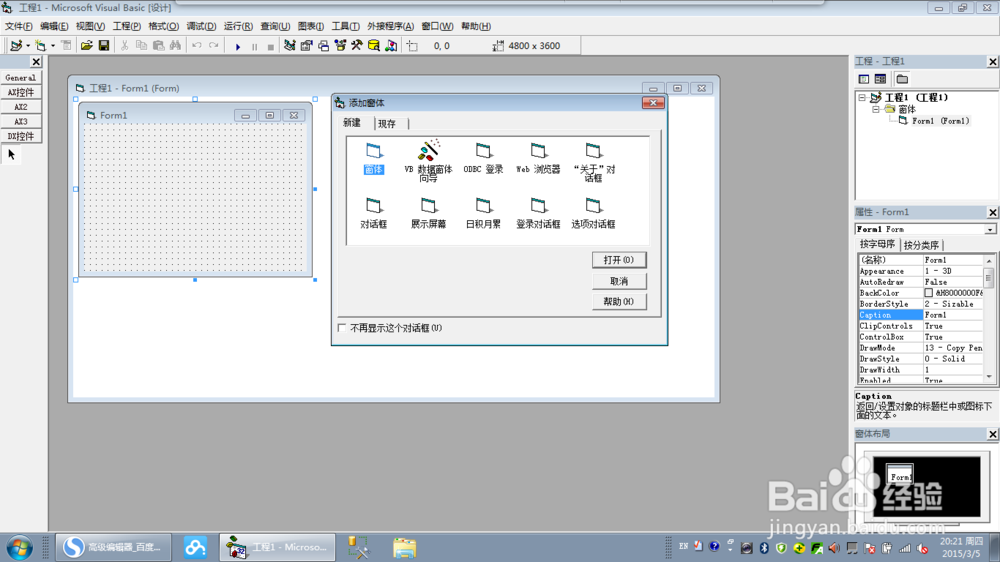1000x562 pixels.
Task: Click View Code icon in project panel
Action: 864,79
